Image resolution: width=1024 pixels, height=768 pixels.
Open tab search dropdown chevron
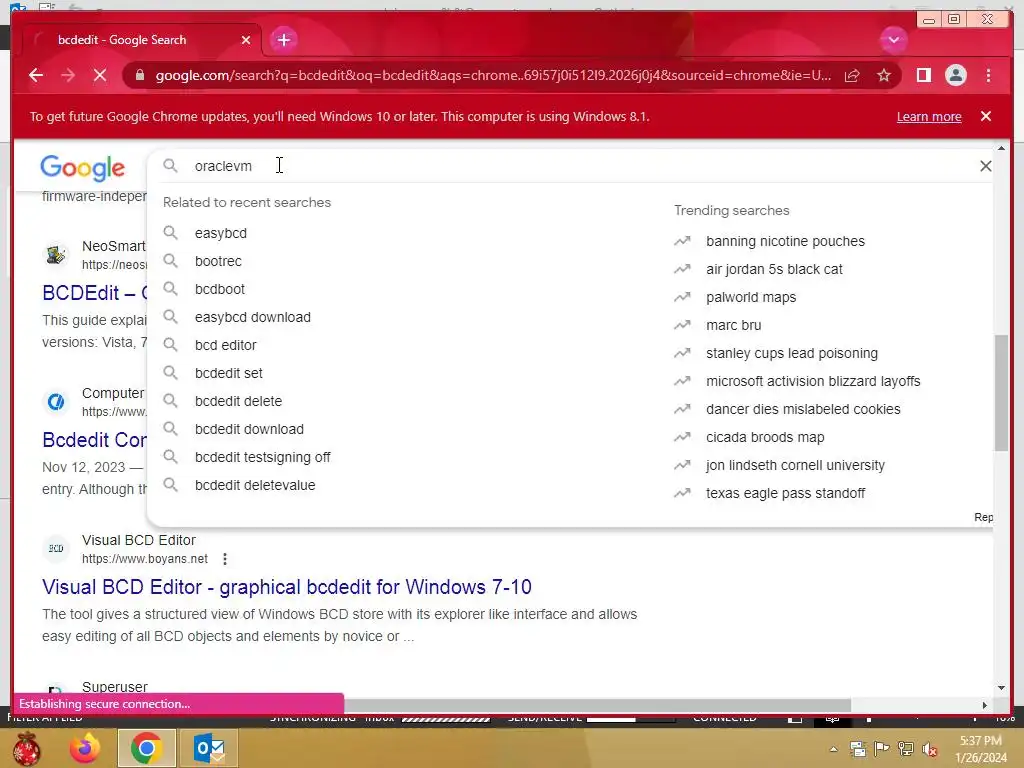(893, 40)
